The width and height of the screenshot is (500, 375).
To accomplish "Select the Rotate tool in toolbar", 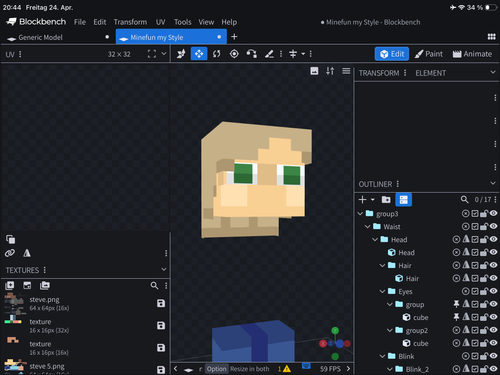I will (217, 54).
